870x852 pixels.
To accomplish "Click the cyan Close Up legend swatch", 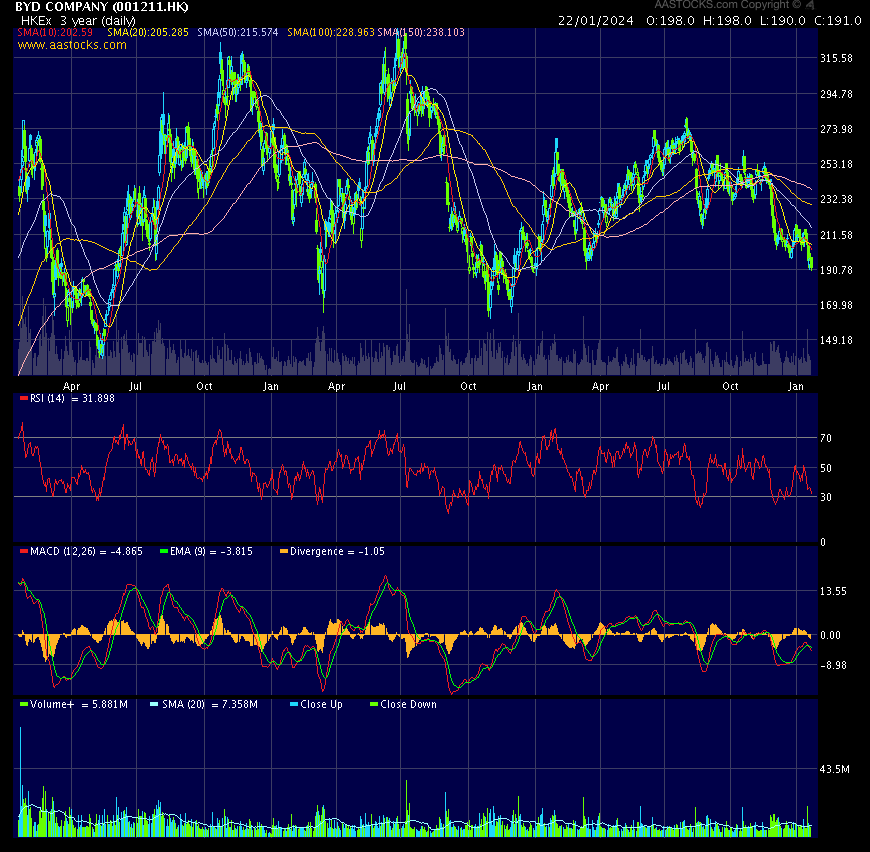I will [294, 704].
